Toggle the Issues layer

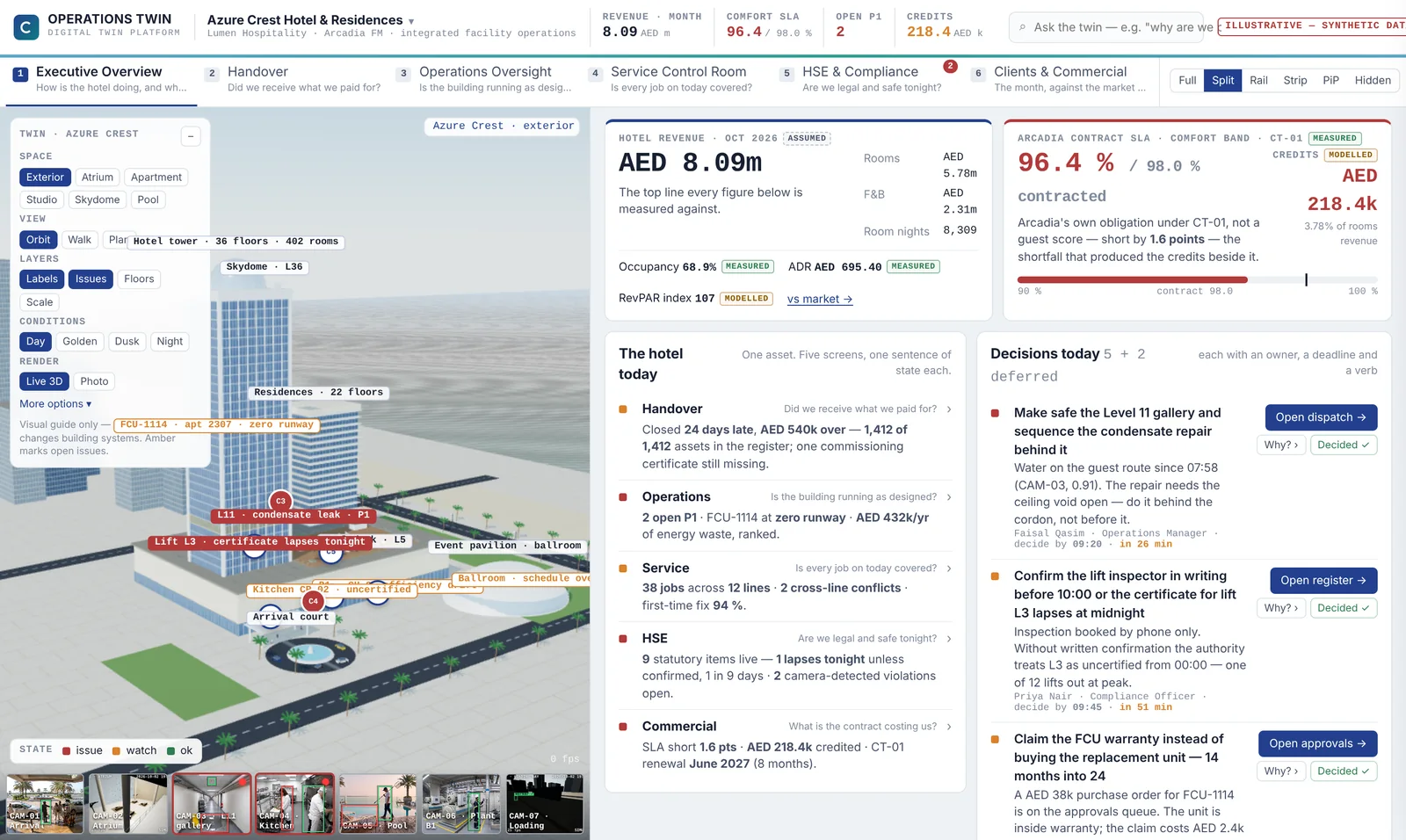pyautogui.click(x=91, y=279)
